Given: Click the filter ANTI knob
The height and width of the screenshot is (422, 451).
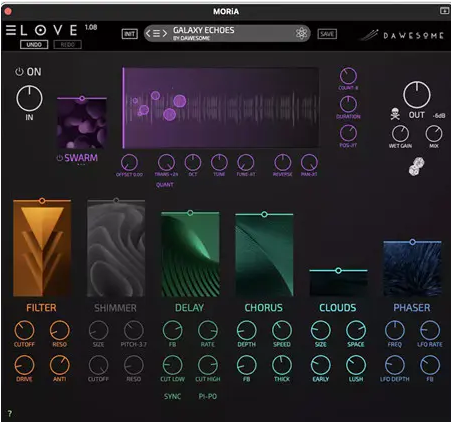Looking at the screenshot, I should [x=60, y=365].
